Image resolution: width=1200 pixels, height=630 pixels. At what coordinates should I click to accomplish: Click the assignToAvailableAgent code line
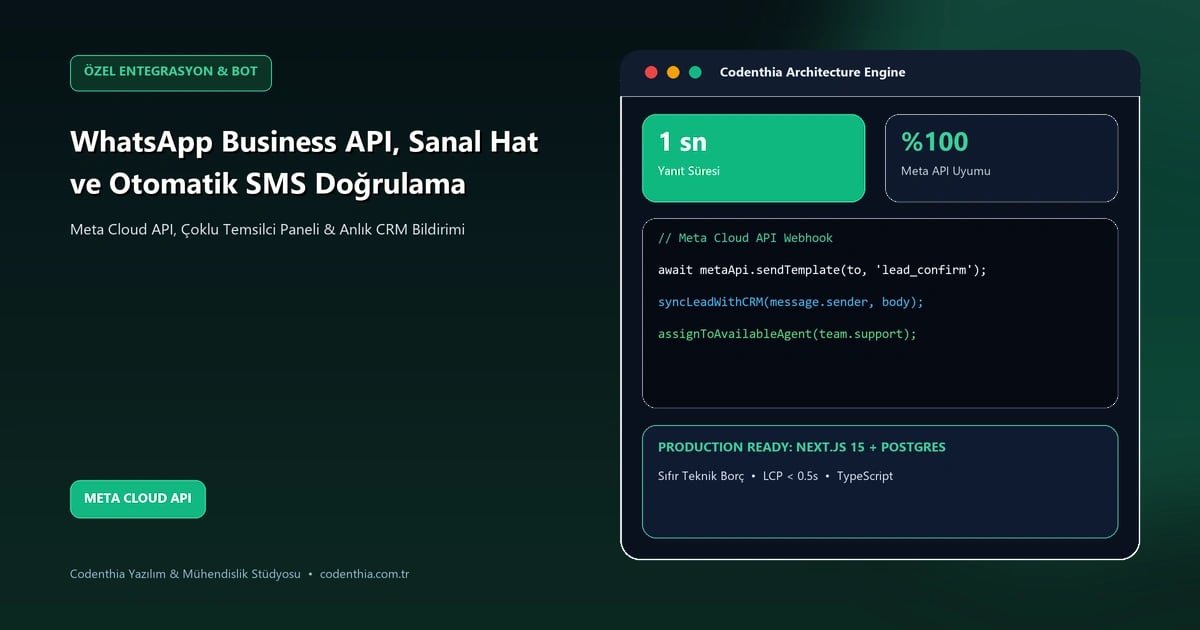coord(787,334)
